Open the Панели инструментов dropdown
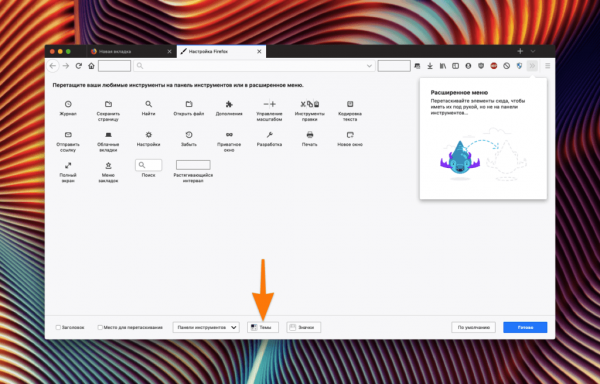The width and height of the screenshot is (600, 384). [206, 327]
